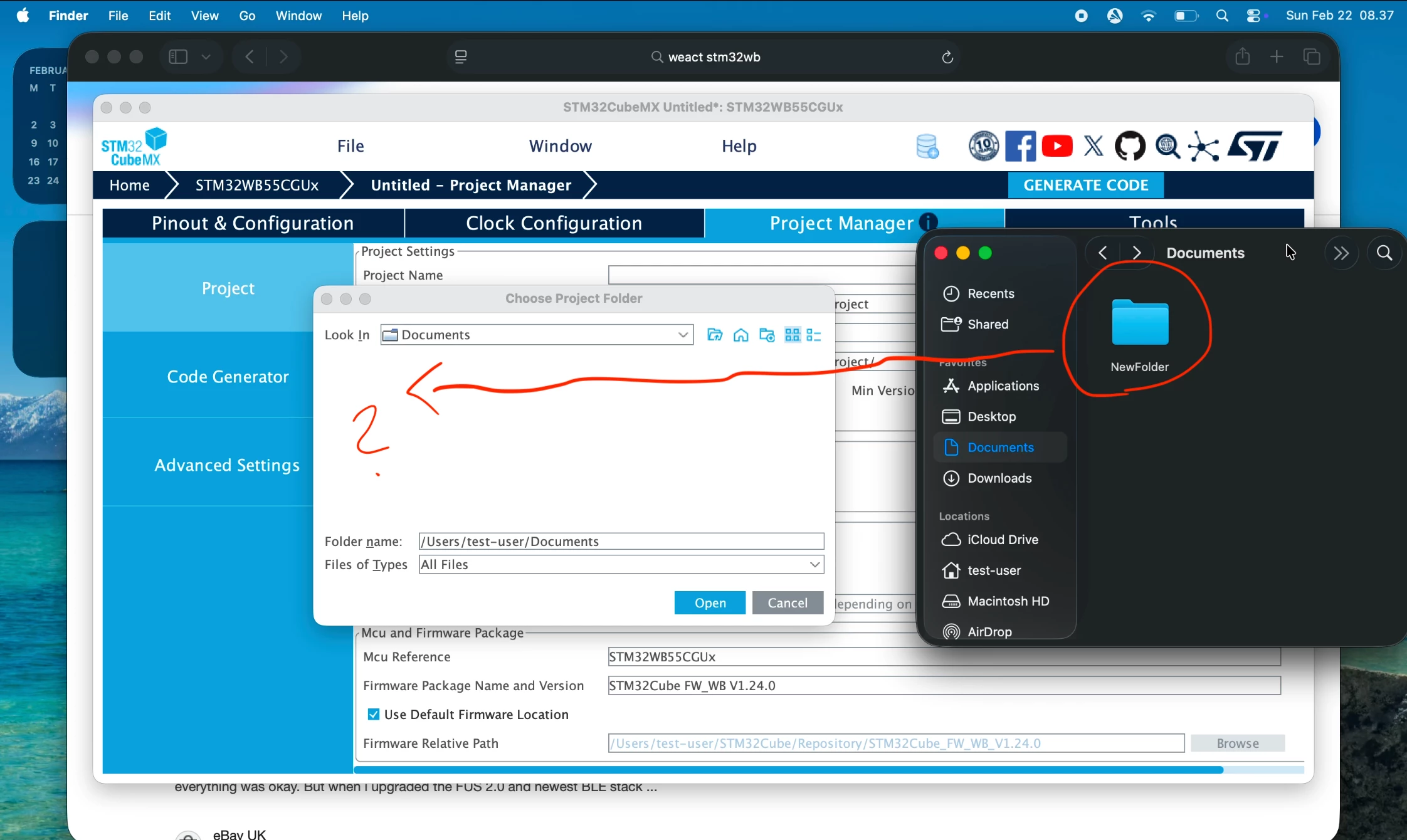Toggle Use Default Firmware Location checkbox
This screenshot has height=840, width=1407.
(x=374, y=714)
